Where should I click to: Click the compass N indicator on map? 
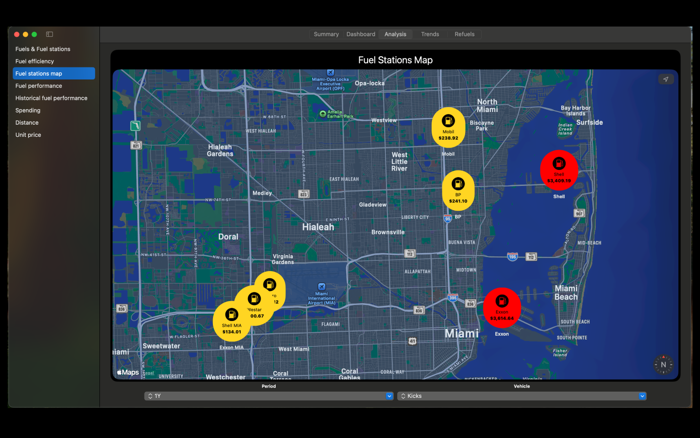tap(663, 364)
